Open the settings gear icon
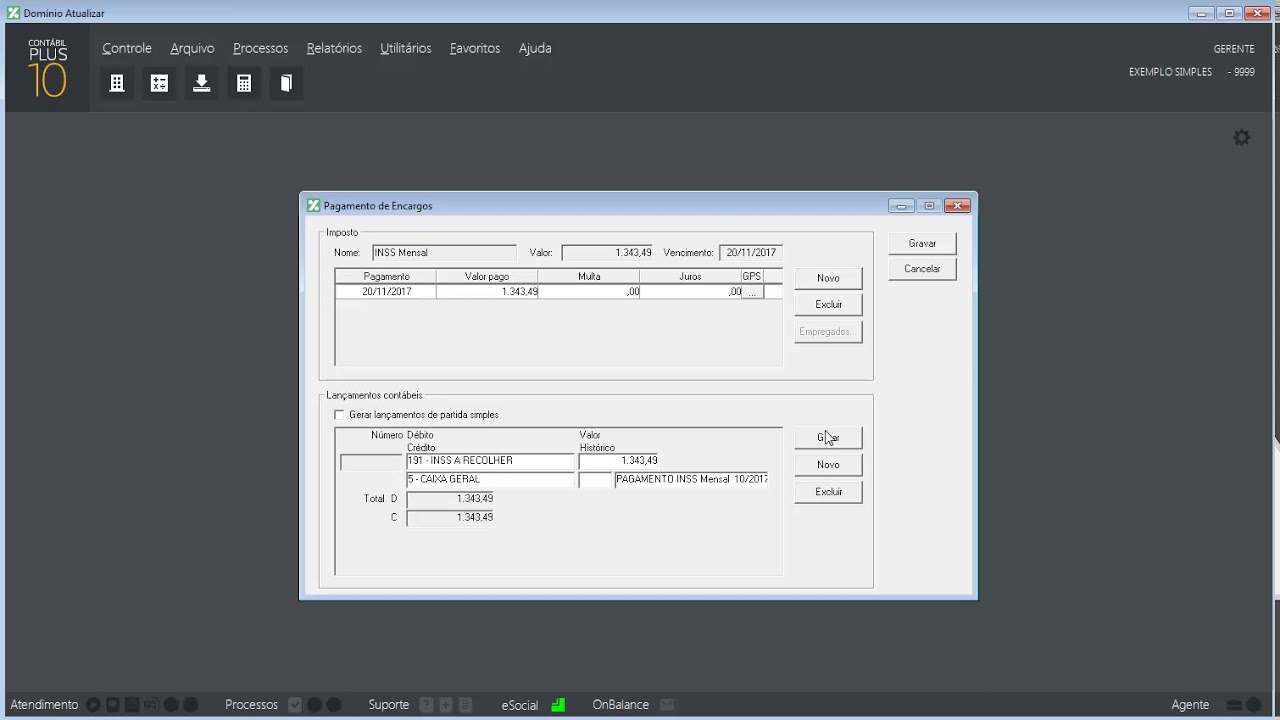 pos(1242,138)
